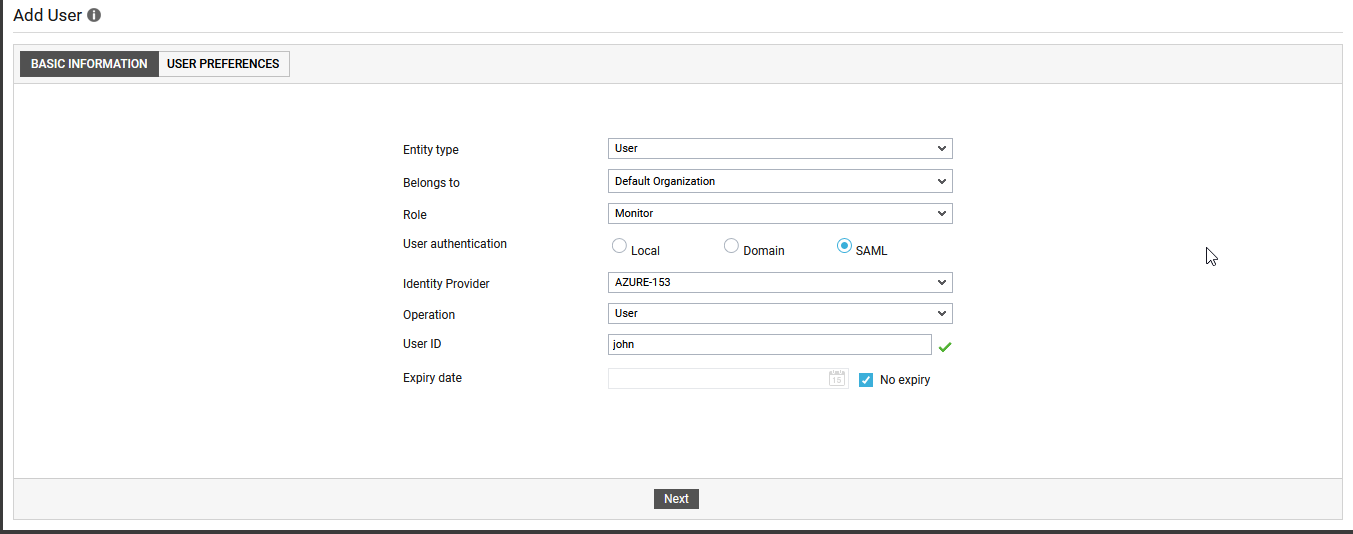Click the info icon beside Add User

[94, 16]
